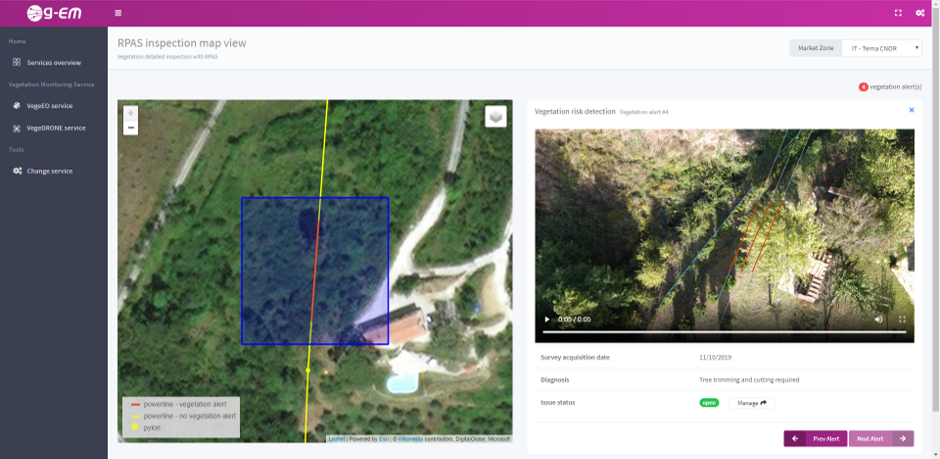Open Services overview in sidebar
This screenshot has width=940, height=459.
click(53, 62)
